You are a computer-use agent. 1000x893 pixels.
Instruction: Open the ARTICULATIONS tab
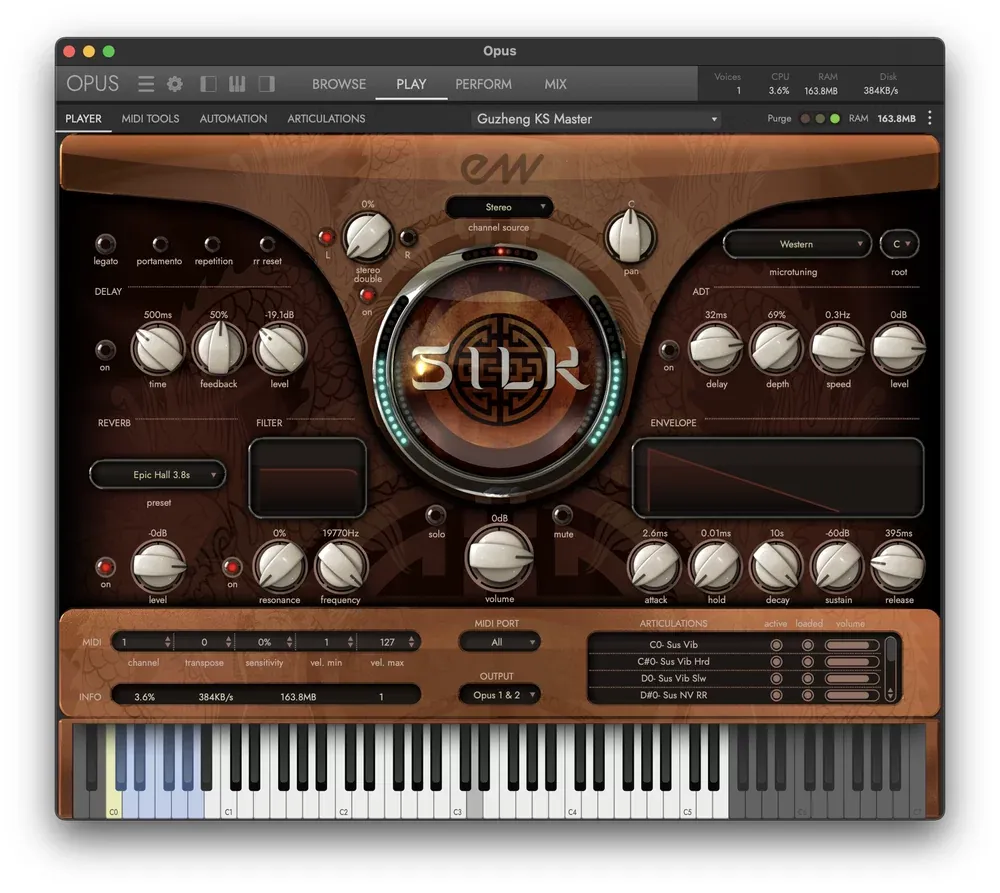pyautogui.click(x=326, y=119)
